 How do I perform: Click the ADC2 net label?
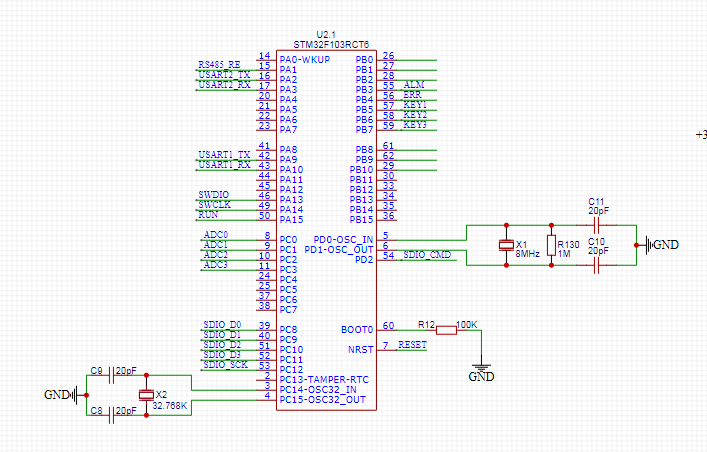click(x=216, y=254)
